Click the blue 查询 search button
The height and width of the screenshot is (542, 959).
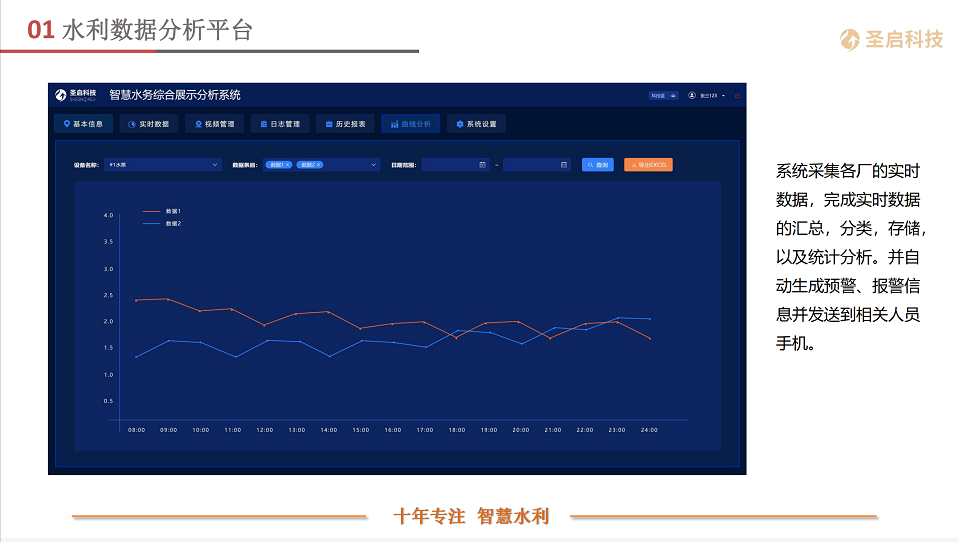(598, 165)
